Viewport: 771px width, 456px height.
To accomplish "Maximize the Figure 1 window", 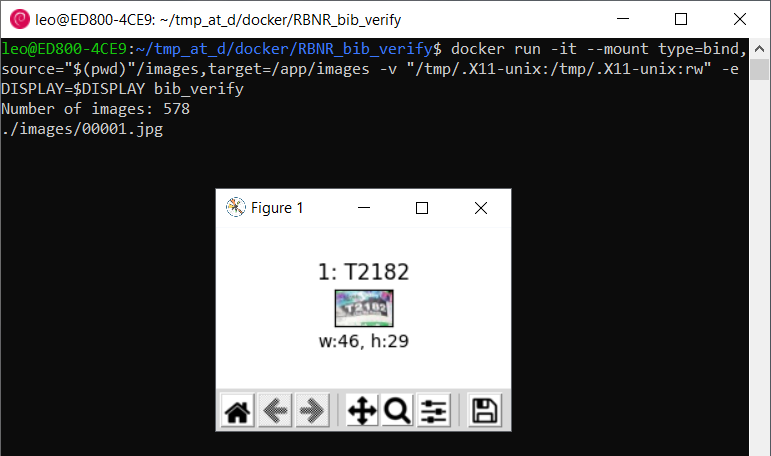I will click(422, 208).
